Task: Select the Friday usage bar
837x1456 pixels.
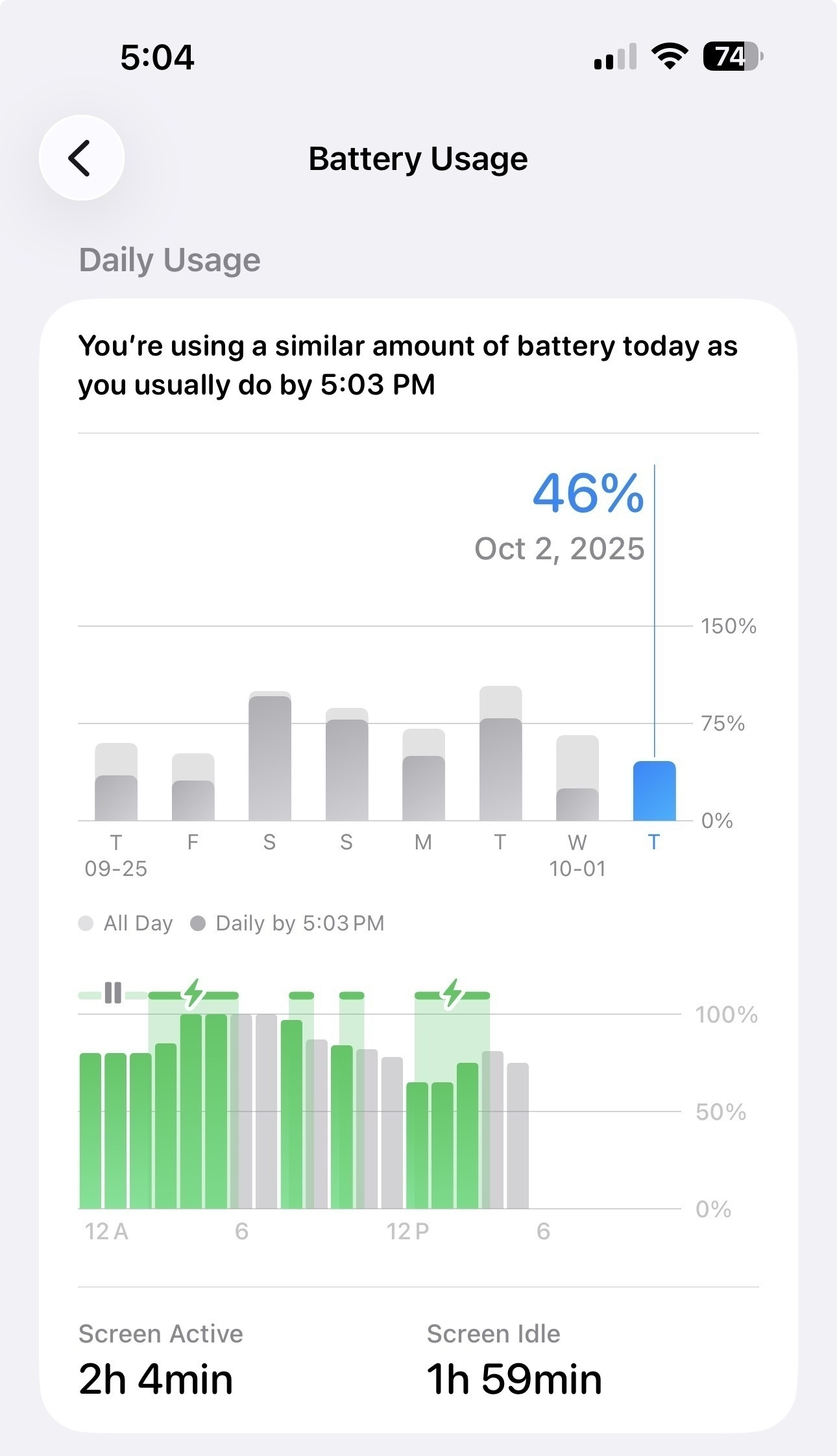Action: pos(193,788)
